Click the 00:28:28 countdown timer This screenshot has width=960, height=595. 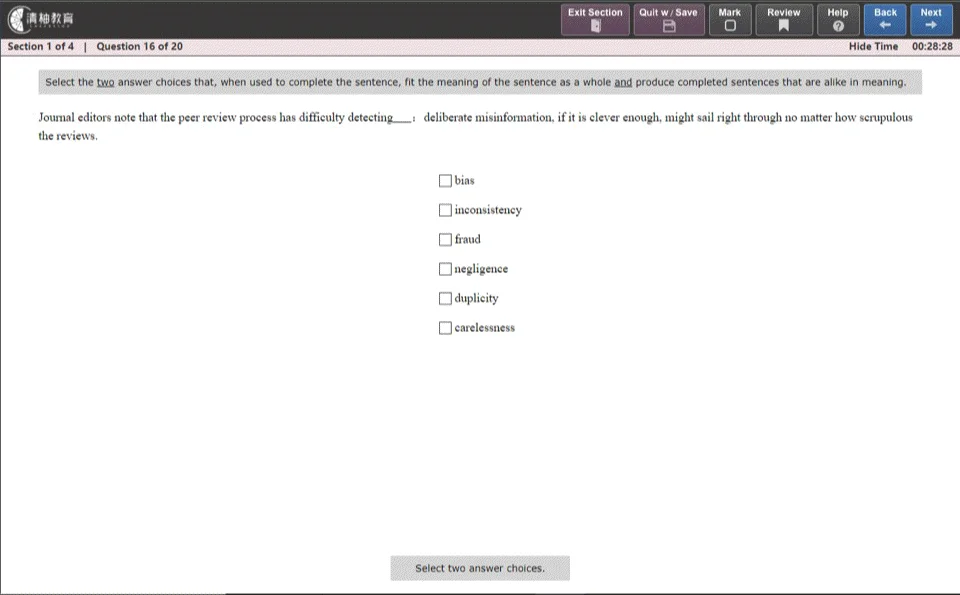(931, 47)
